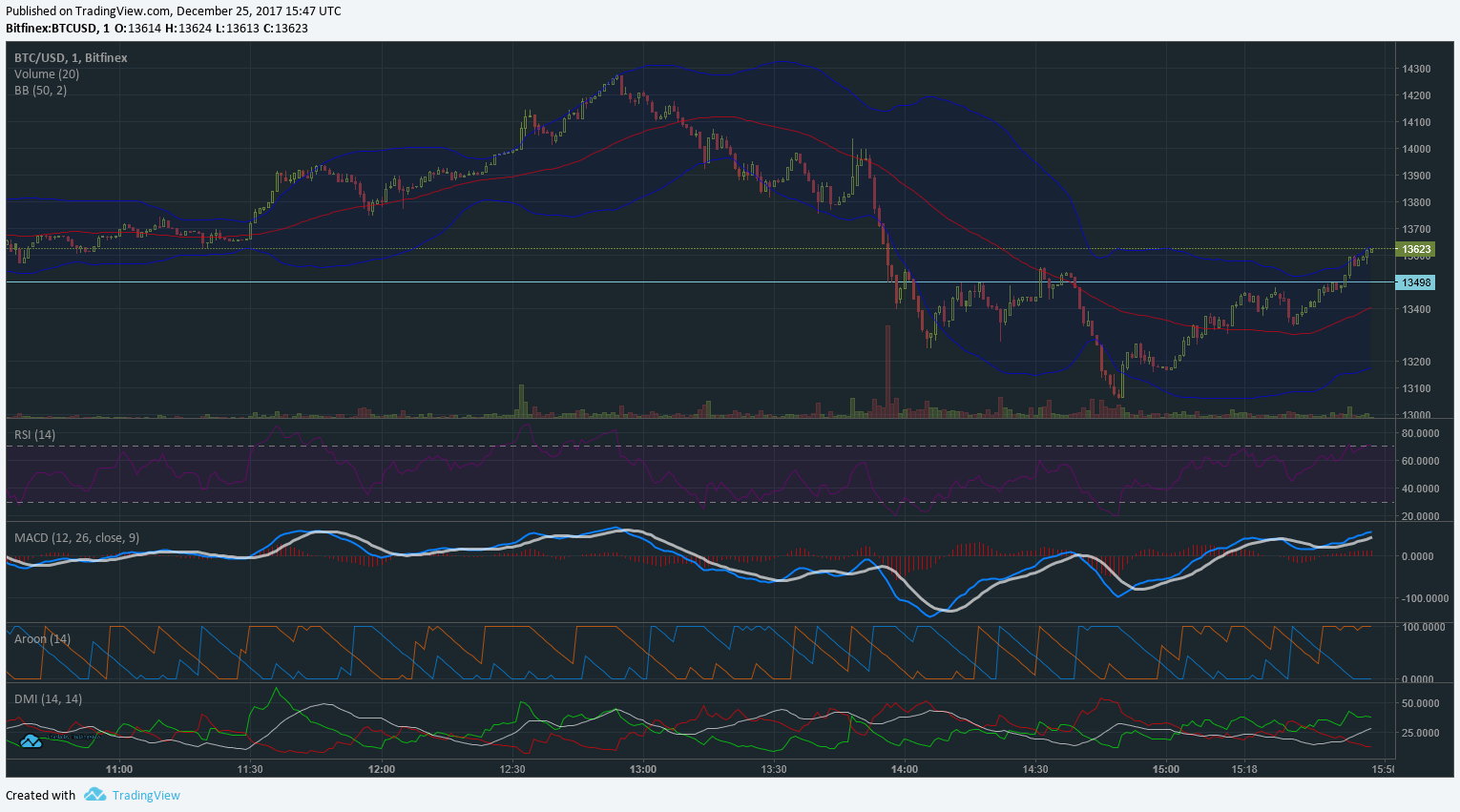1460x812 pixels.
Task: Click the 14100 price axis label
Action: click(1416, 122)
